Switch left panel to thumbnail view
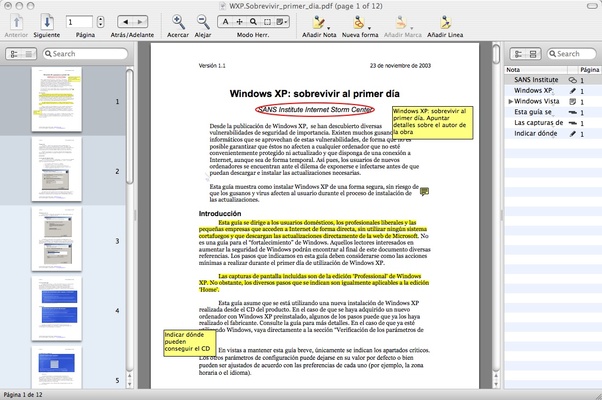 [14, 54]
